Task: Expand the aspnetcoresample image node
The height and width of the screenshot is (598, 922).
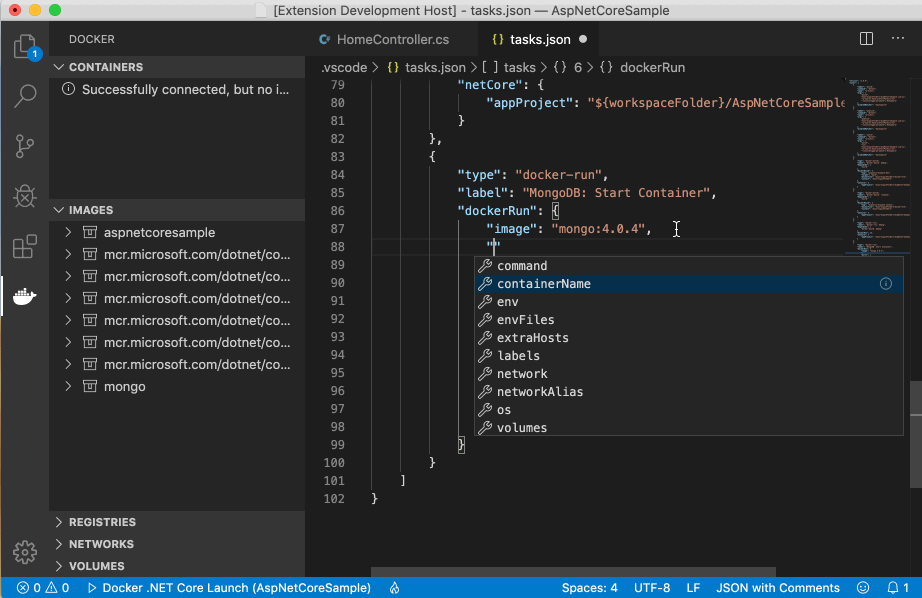Action: 68,232
